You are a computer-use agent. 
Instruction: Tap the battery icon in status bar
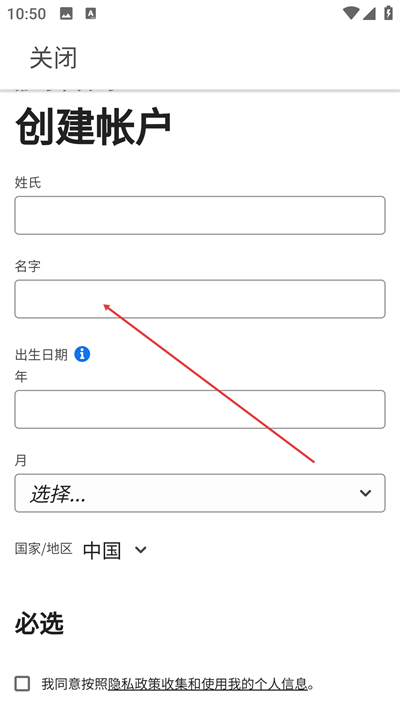tap(388, 13)
